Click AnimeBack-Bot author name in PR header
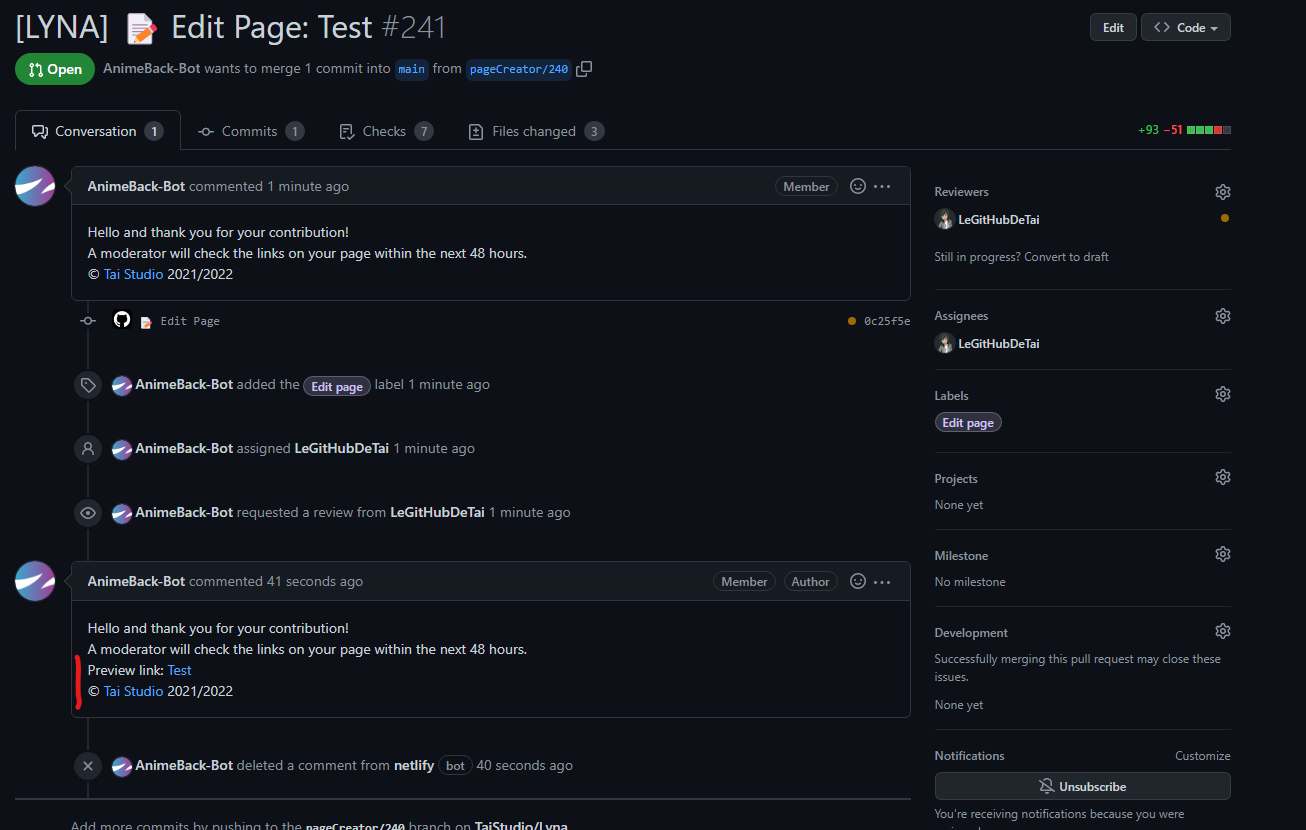Screen dimensions: 1306x830 (x=152, y=69)
